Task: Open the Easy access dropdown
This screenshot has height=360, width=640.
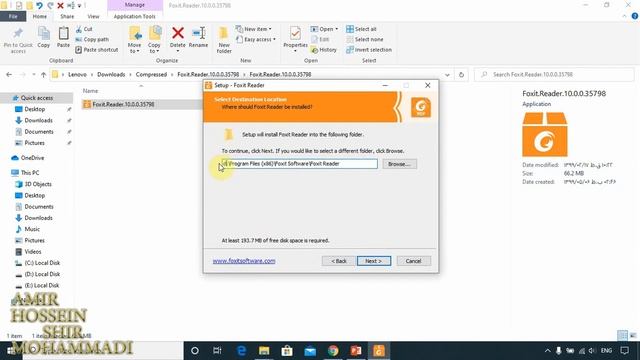Action: 256,40
